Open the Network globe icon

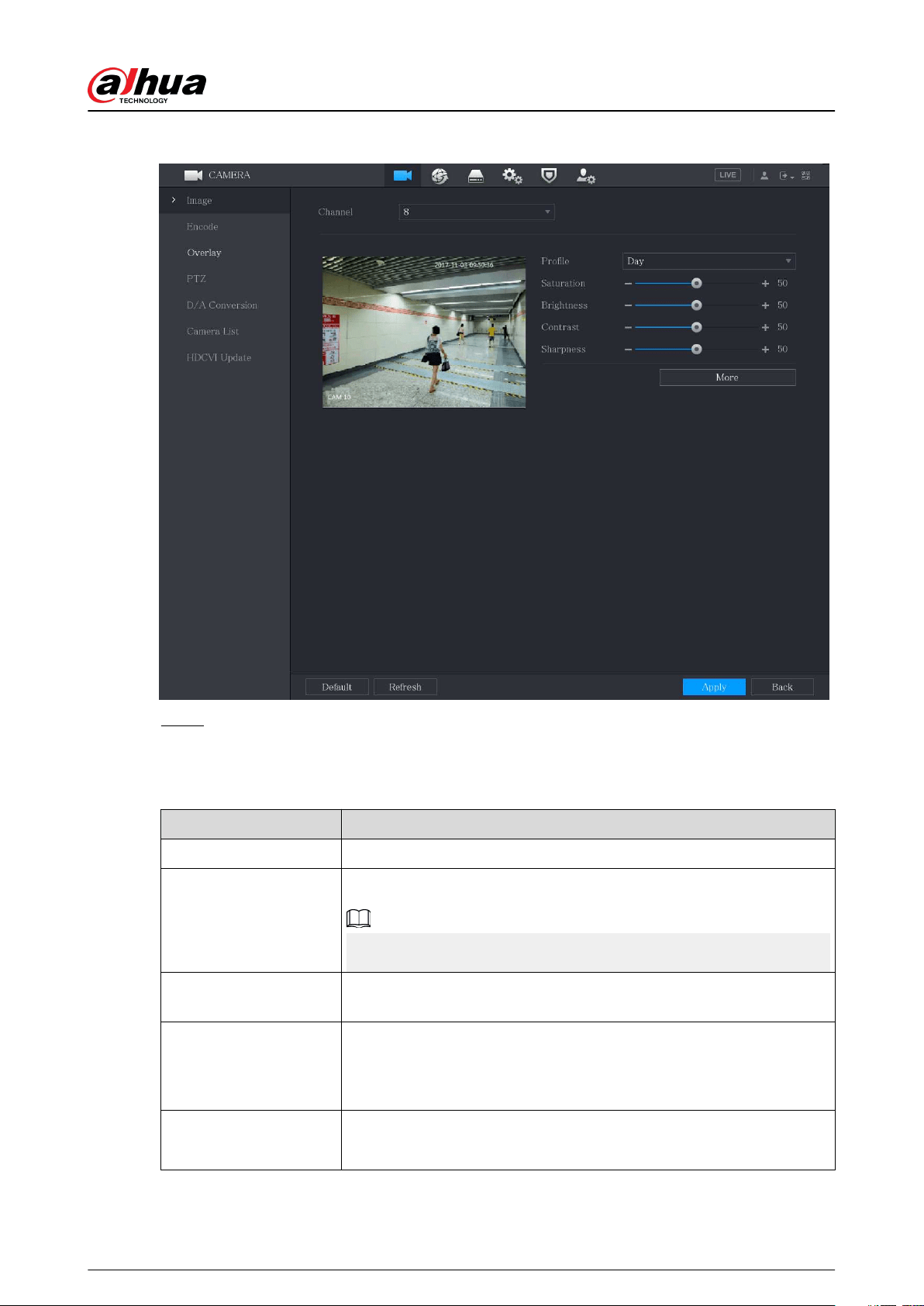coord(440,176)
